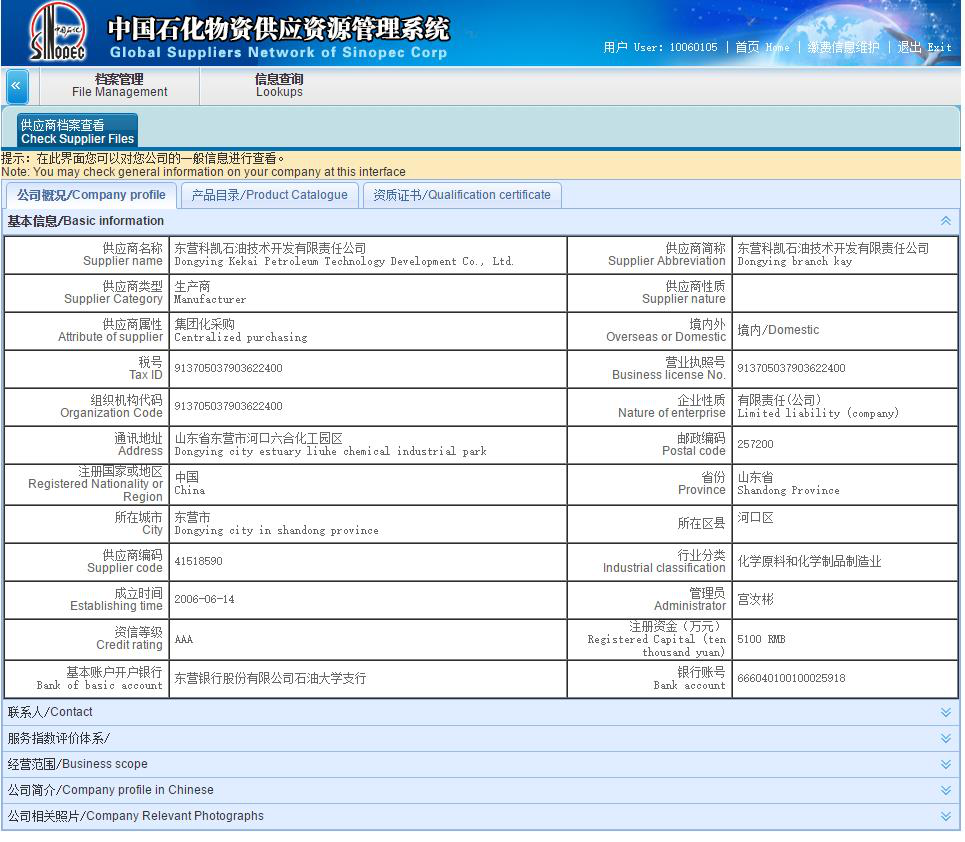Select postal code 257200
The height and width of the screenshot is (842, 965).
pyautogui.click(x=755, y=444)
